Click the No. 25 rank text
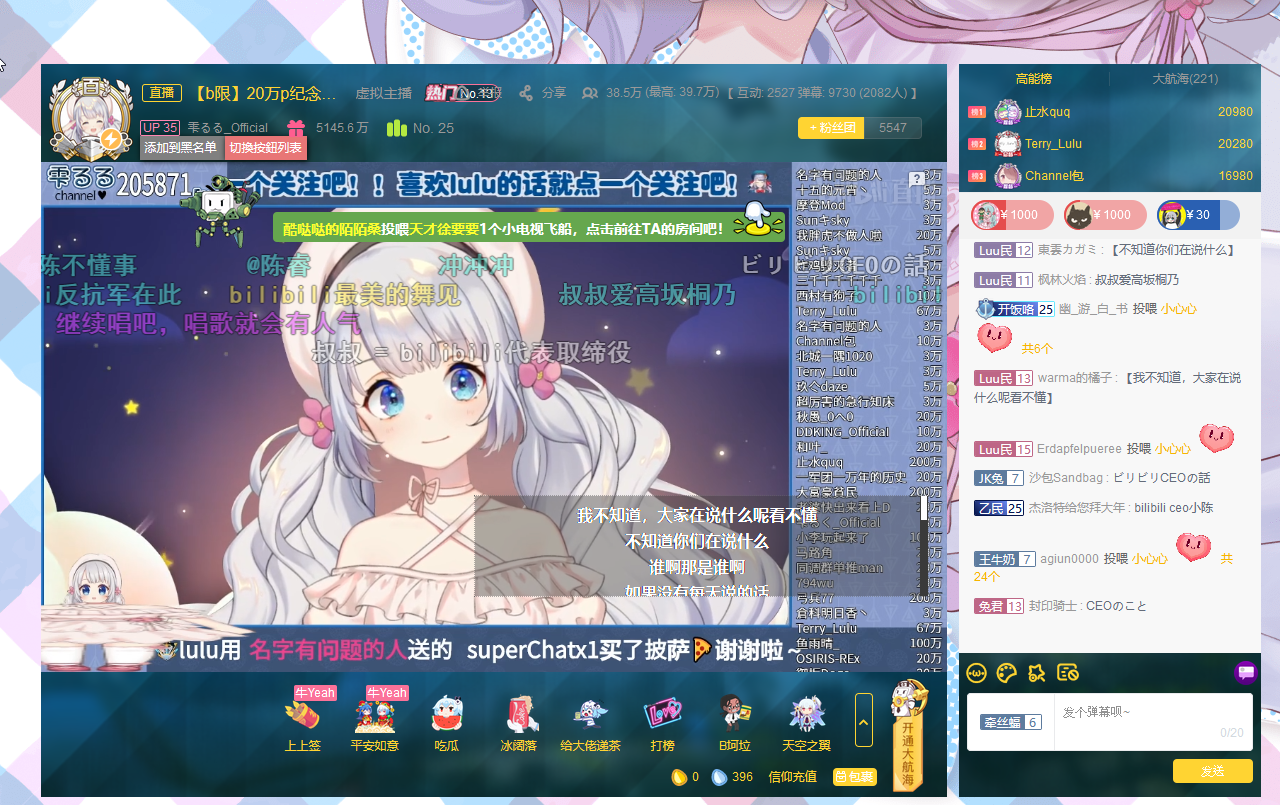Image resolution: width=1280 pixels, height=805 pixels. 433,128
